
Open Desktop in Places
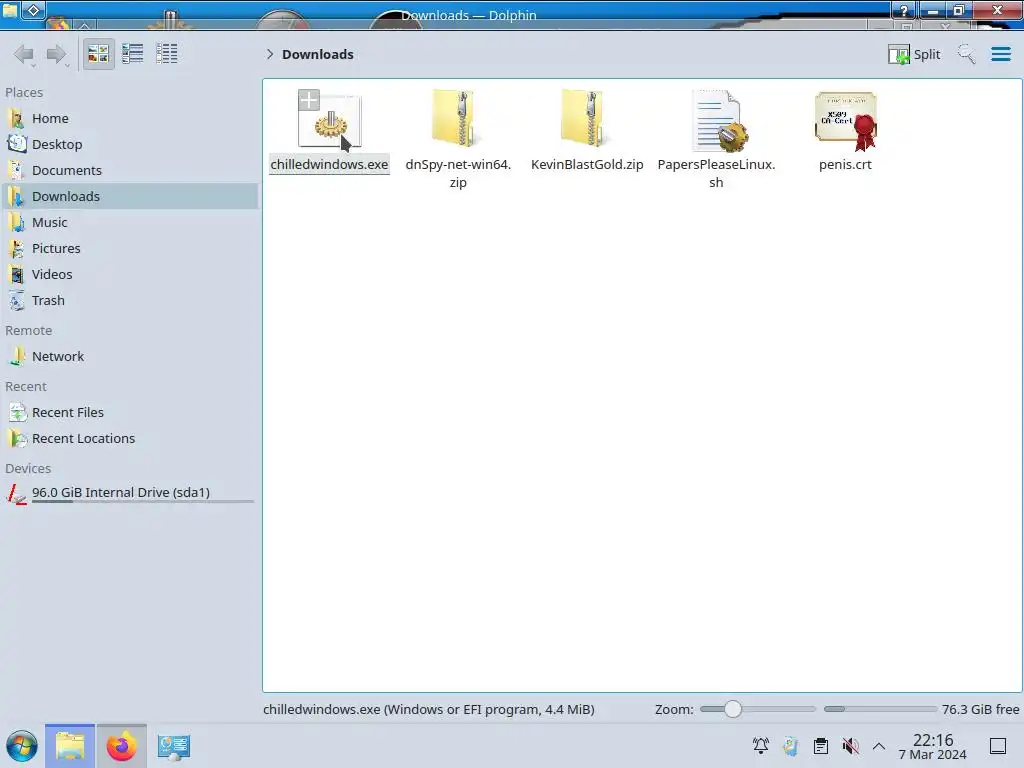coord(129,144)
